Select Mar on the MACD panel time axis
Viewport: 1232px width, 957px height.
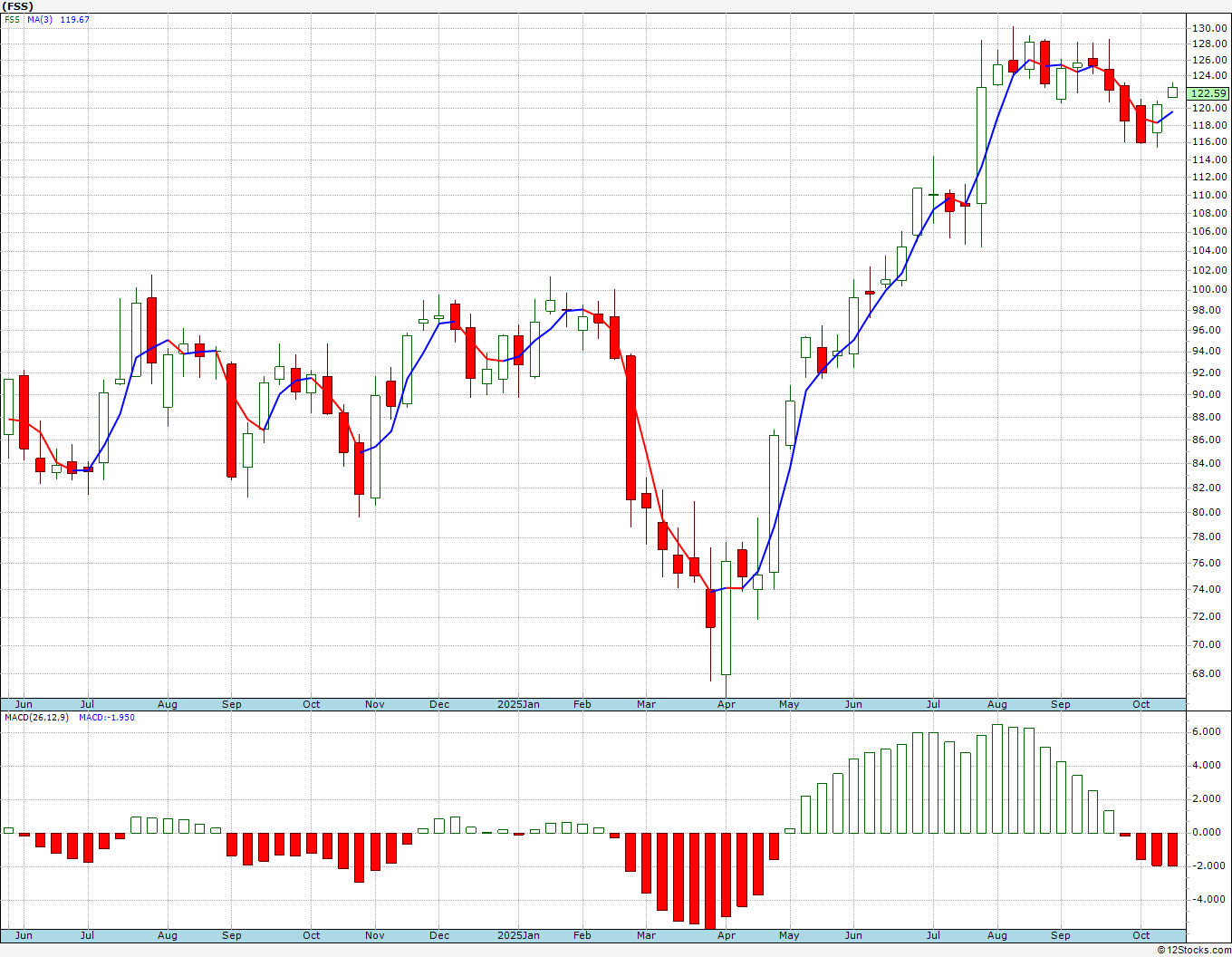point(646,935)
